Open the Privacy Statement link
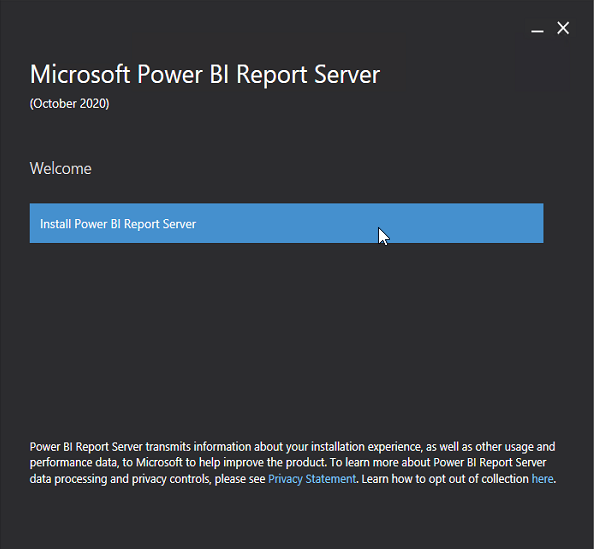Screen dimensions: 595x549 tap(312, 479)
